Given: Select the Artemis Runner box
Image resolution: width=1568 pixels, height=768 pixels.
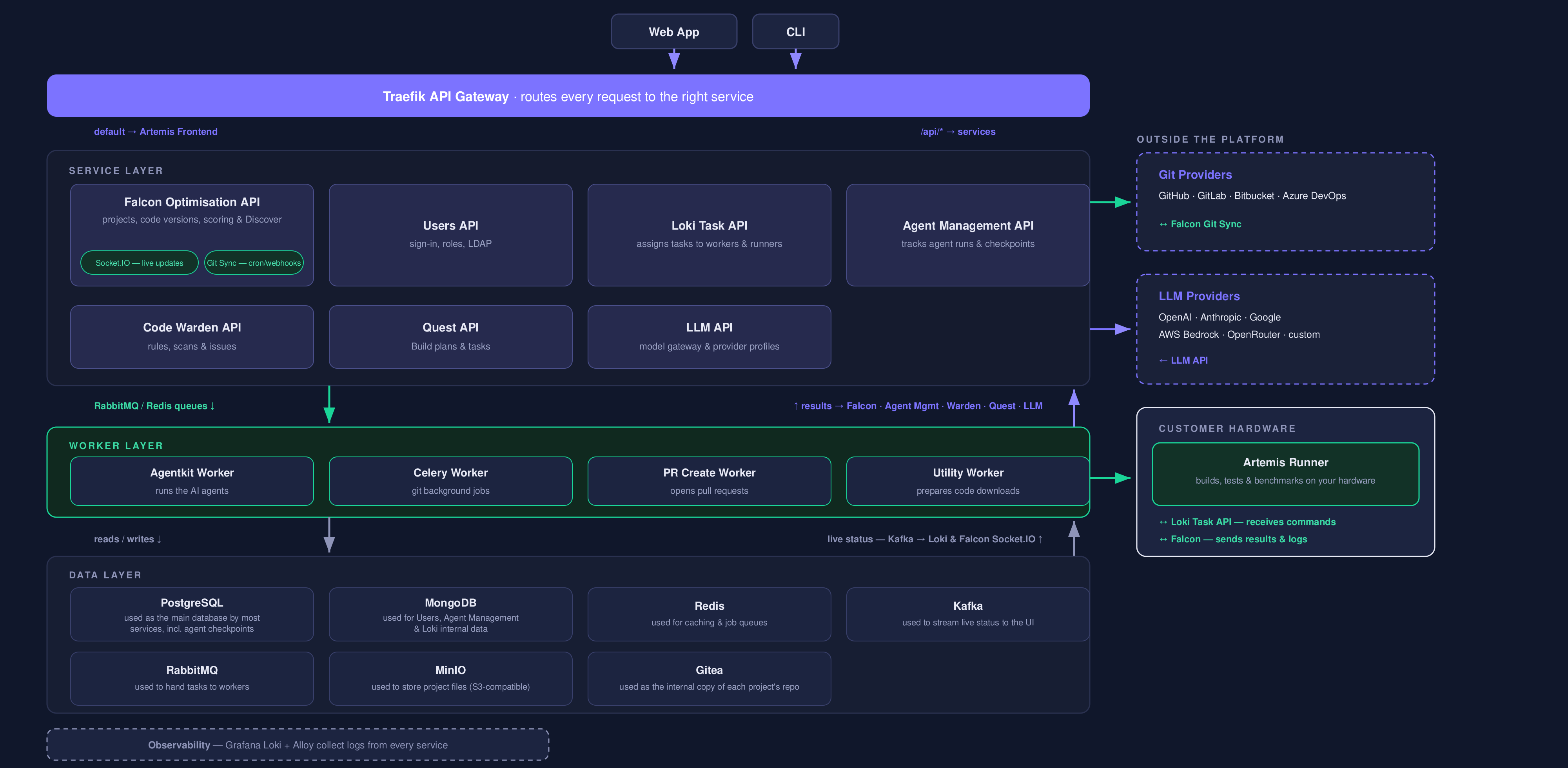Looking at the screenshot, I should [1286, 474].
